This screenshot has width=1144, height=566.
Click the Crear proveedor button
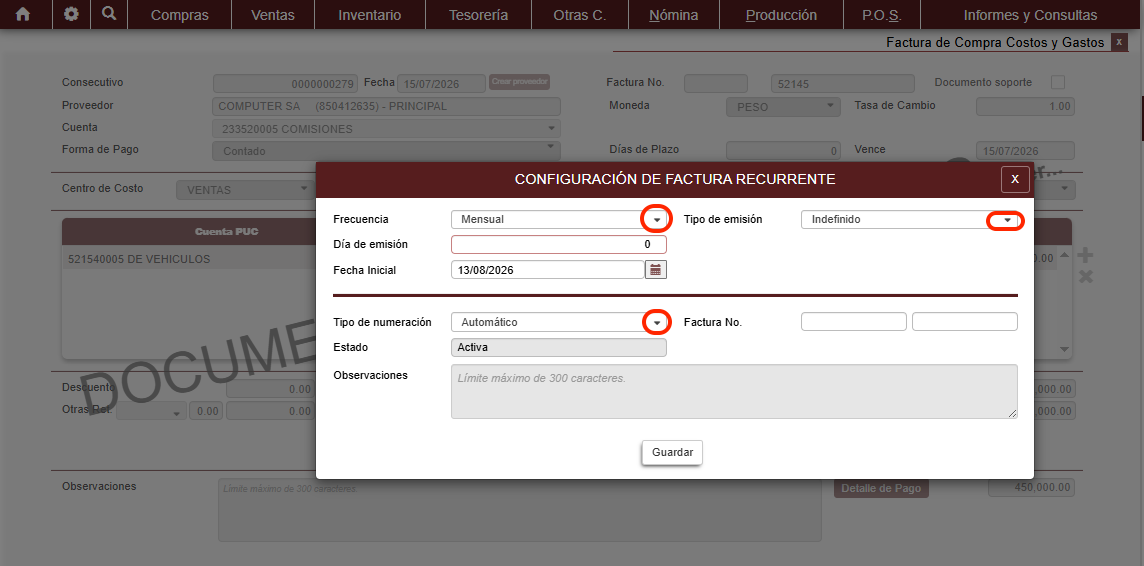tap(519, 82)
